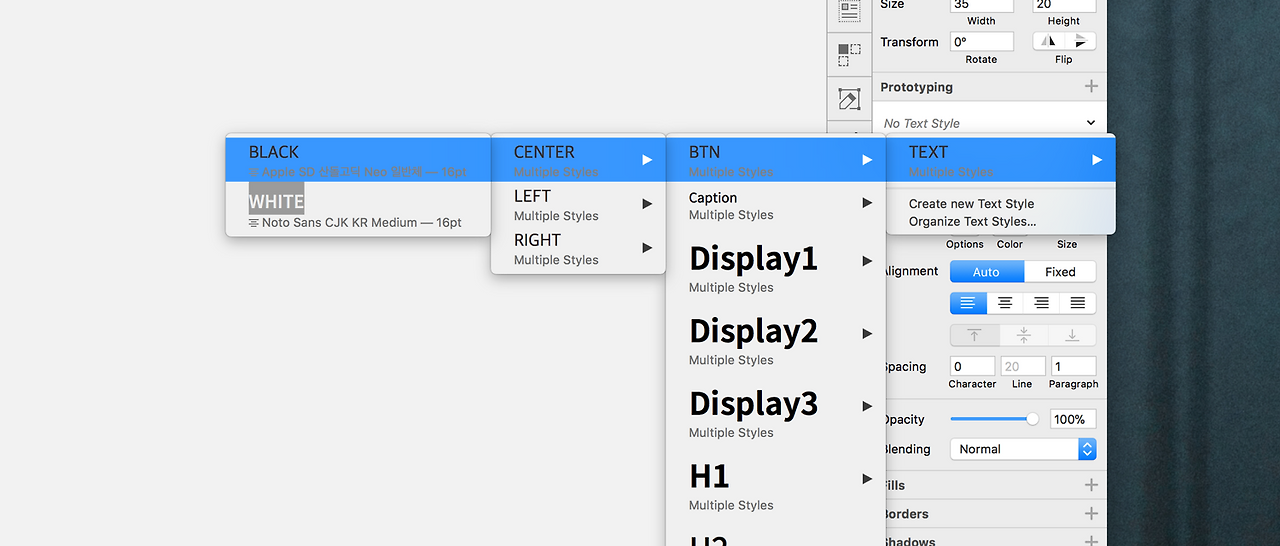Open Organize Text Styles…

972,222
